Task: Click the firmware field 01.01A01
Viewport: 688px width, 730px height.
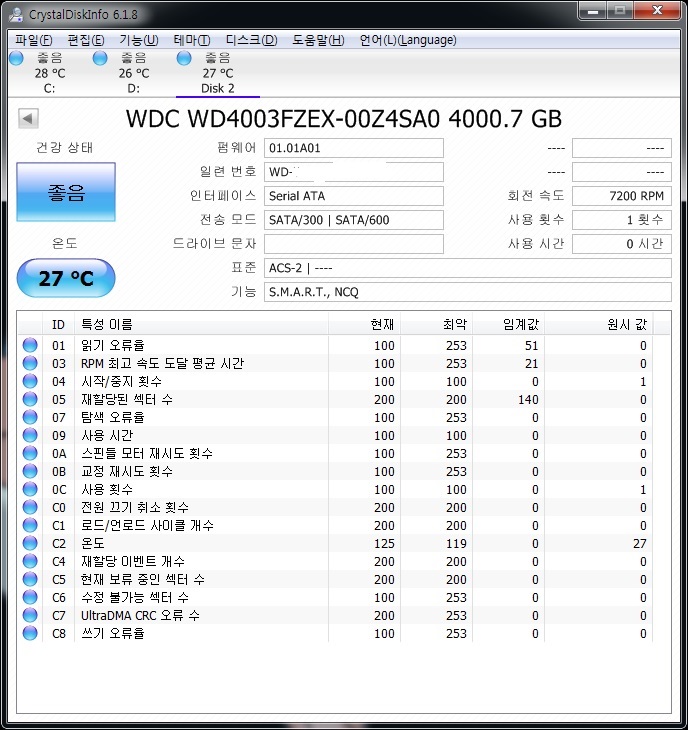Action: click(x=354, y=148)
